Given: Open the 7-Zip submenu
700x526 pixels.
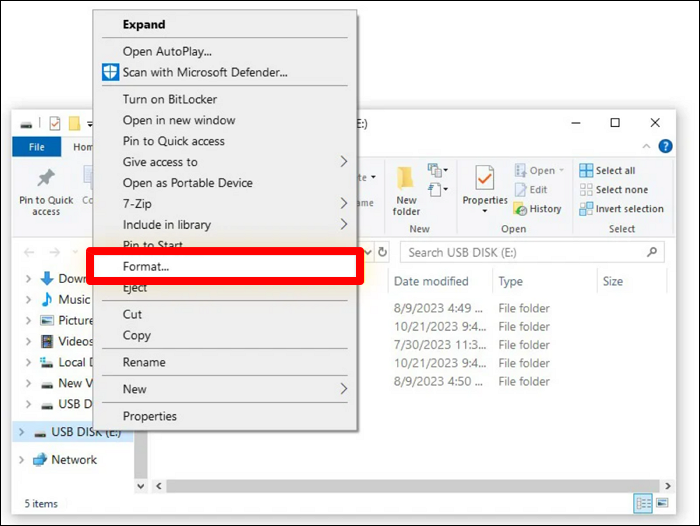Looking at the screenshot, I should click(343, 204).
